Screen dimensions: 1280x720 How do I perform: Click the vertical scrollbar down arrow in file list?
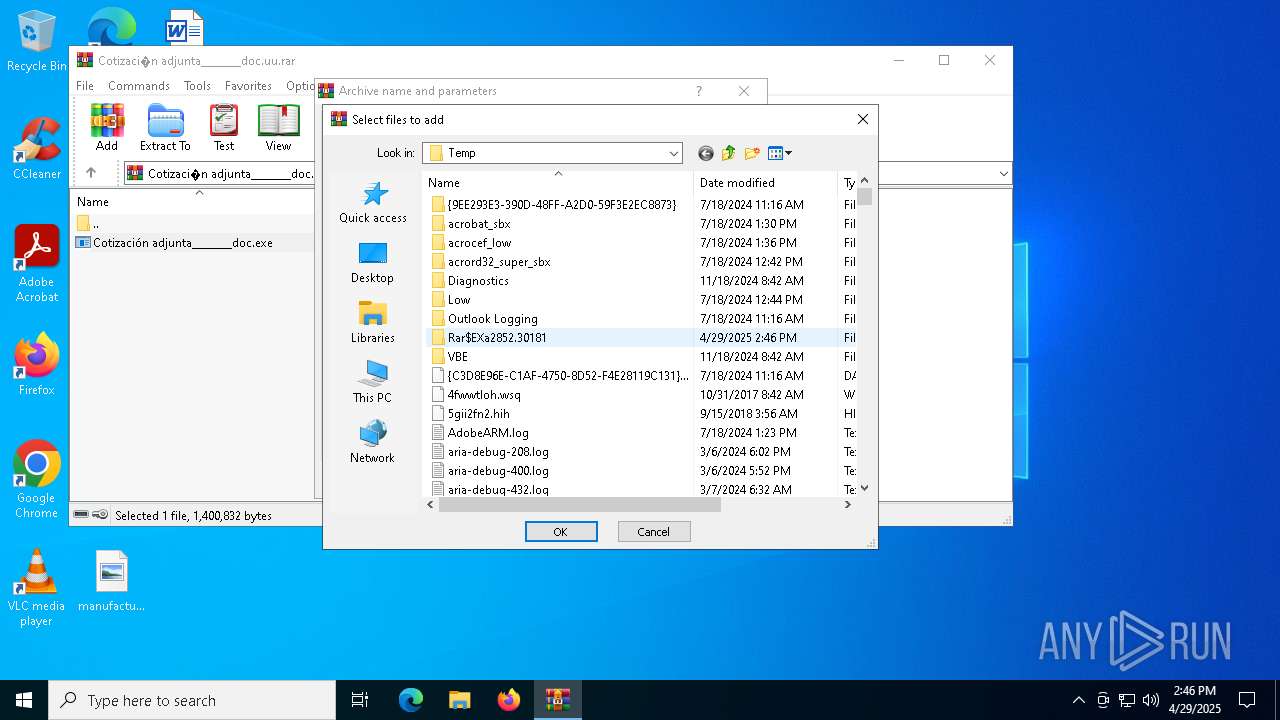(865, 489)
